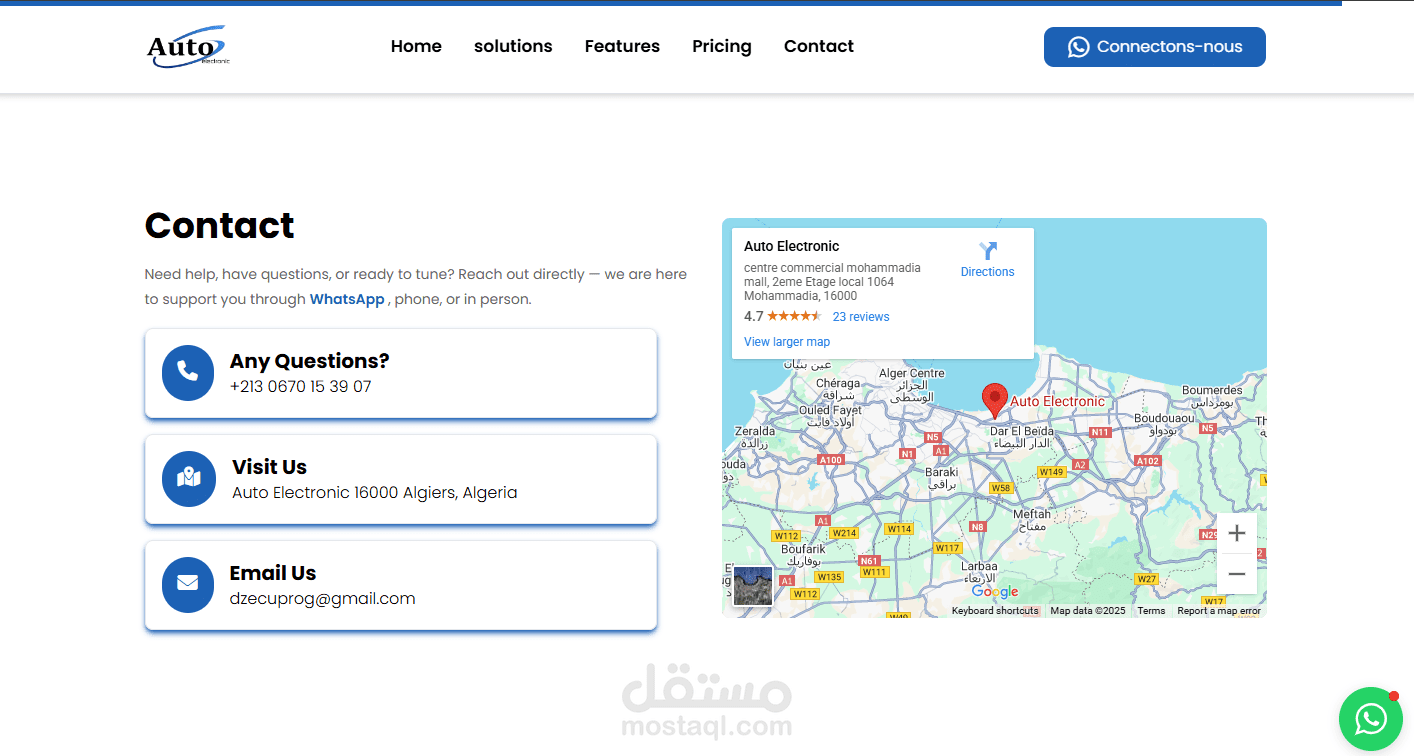Navigate to Pricing in the header
This screenshot has height=756, width=1414.
point(722,46)
